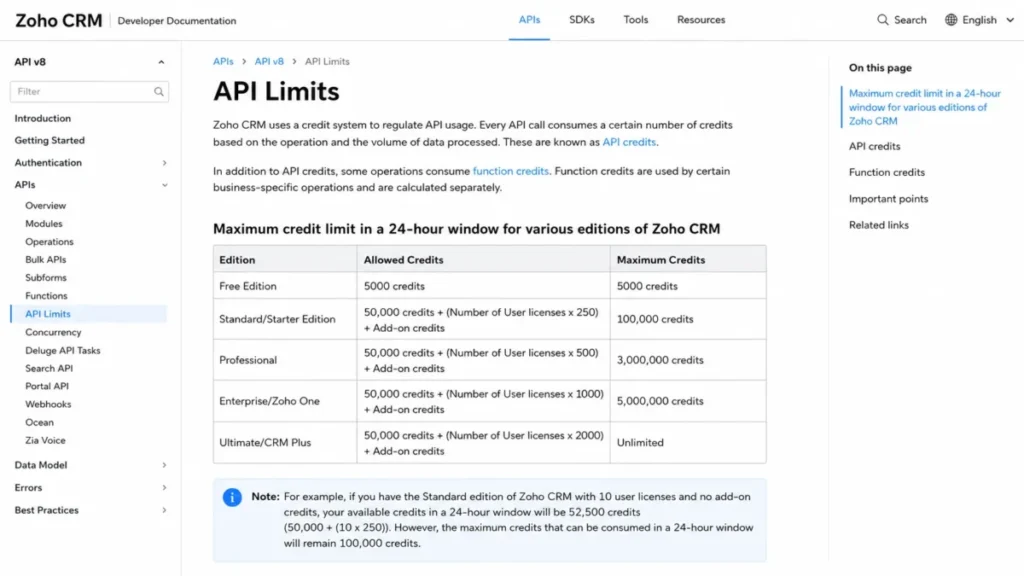Open Introduction in sidebar
The width and height of the screenshot is (1024, 576).
42,118
